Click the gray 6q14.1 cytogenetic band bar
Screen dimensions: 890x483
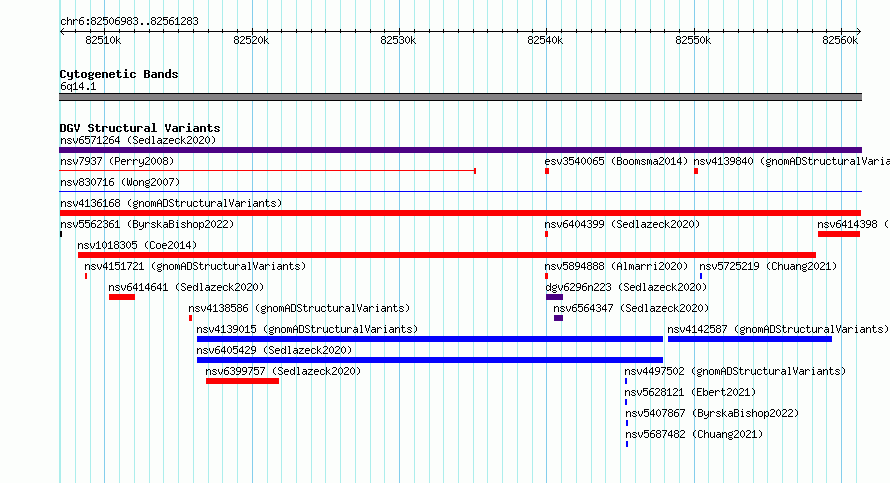click(460, 97)
